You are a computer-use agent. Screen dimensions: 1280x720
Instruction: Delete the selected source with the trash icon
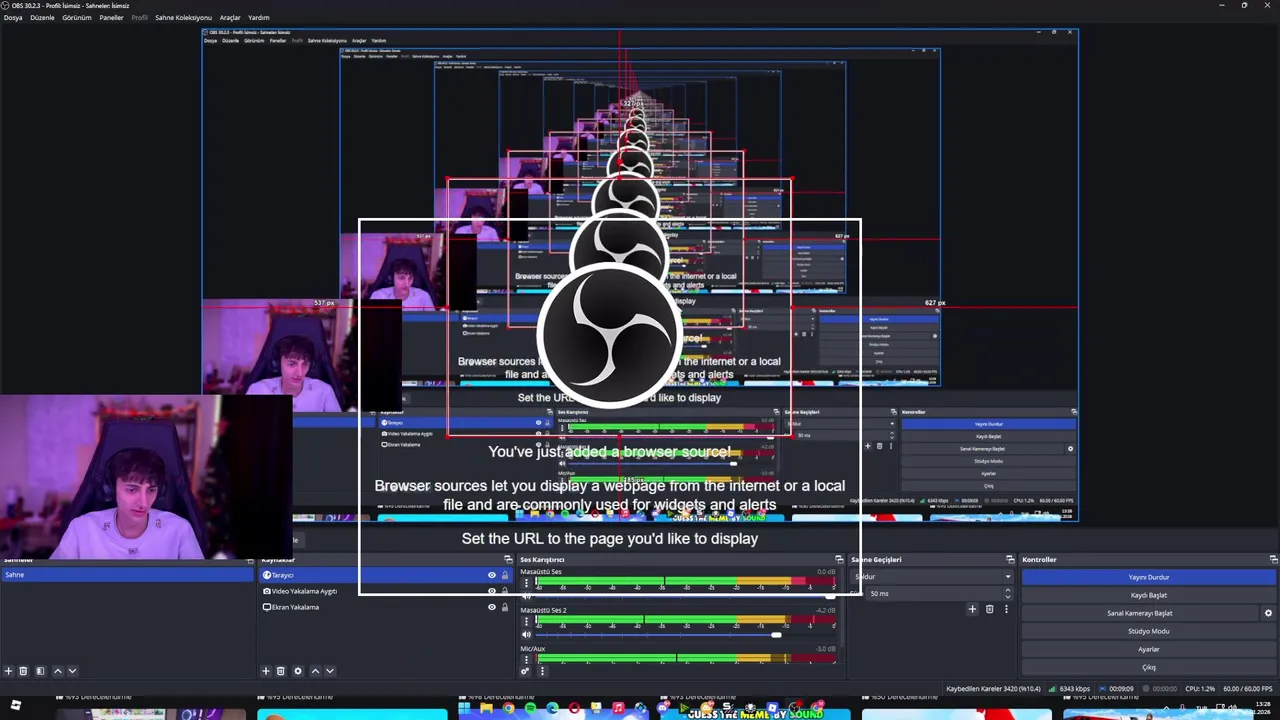[280, 671]
